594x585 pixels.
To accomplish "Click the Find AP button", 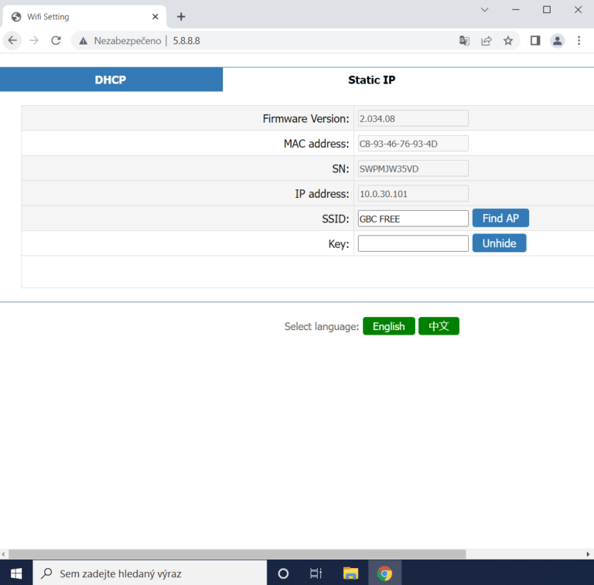I will [x=500, y=218].
